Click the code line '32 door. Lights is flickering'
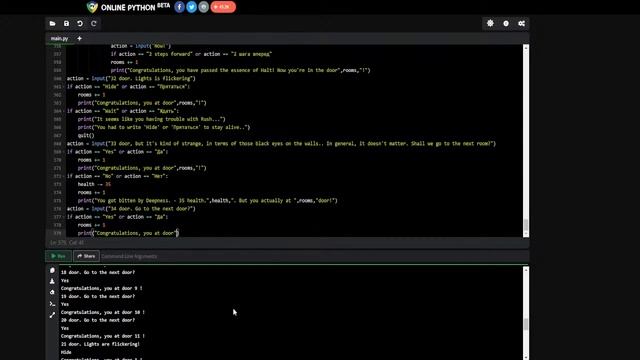Screen dimensions: 640x360 (x=131, y=78)
